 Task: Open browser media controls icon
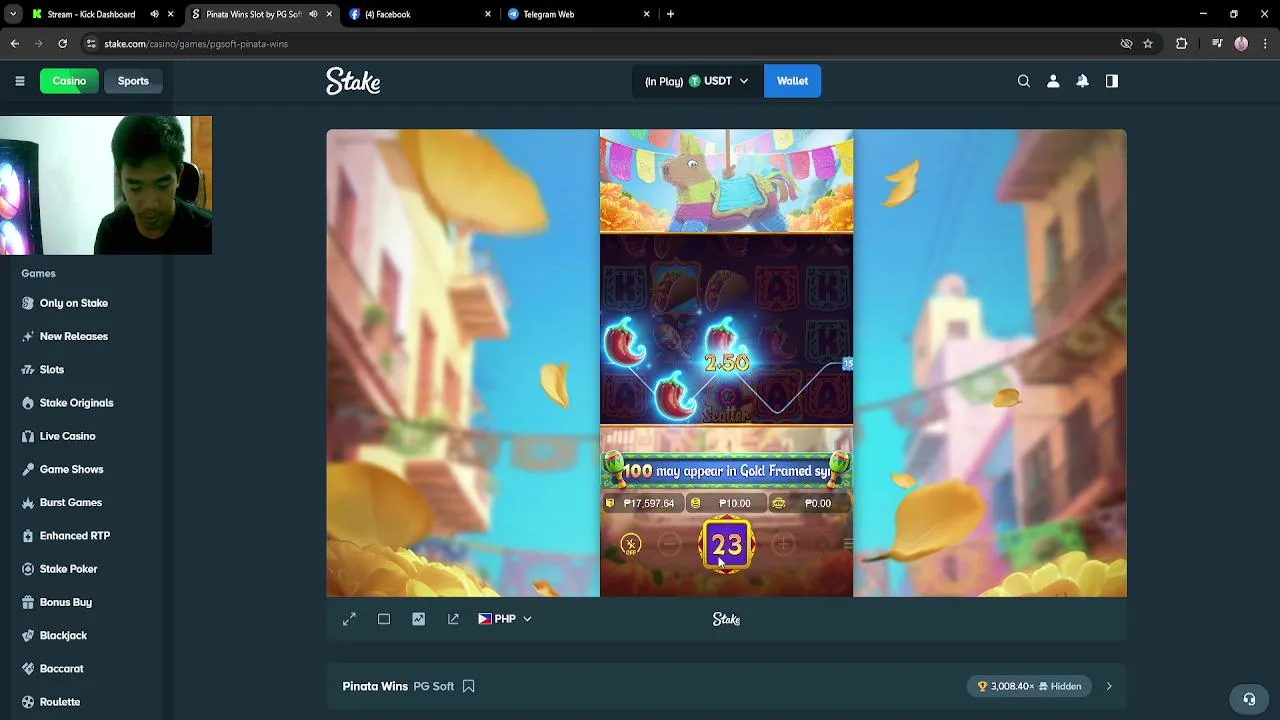(1217, 44)
